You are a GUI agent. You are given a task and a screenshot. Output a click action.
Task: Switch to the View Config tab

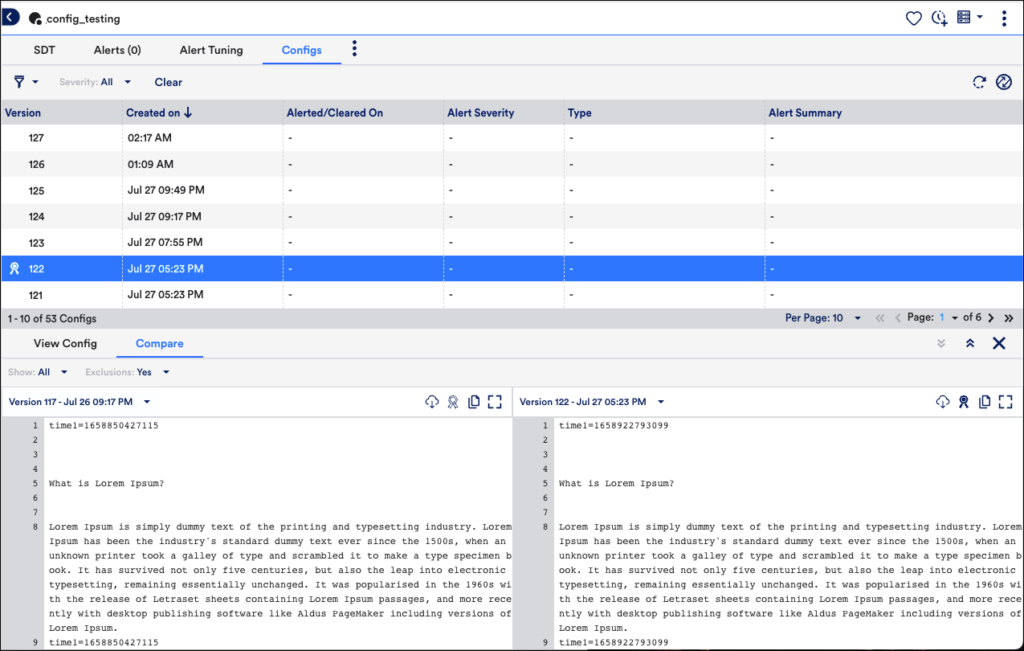65,343
